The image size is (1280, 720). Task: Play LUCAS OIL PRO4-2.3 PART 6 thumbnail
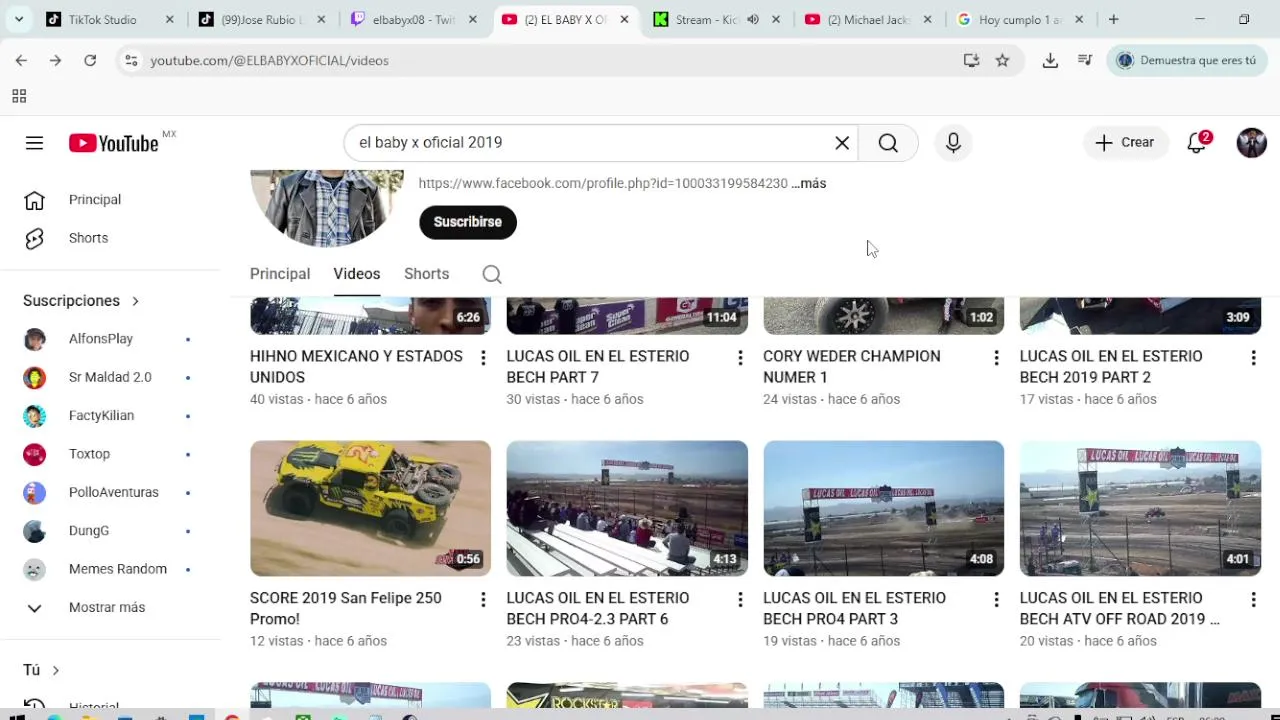[x=627, y=508]
